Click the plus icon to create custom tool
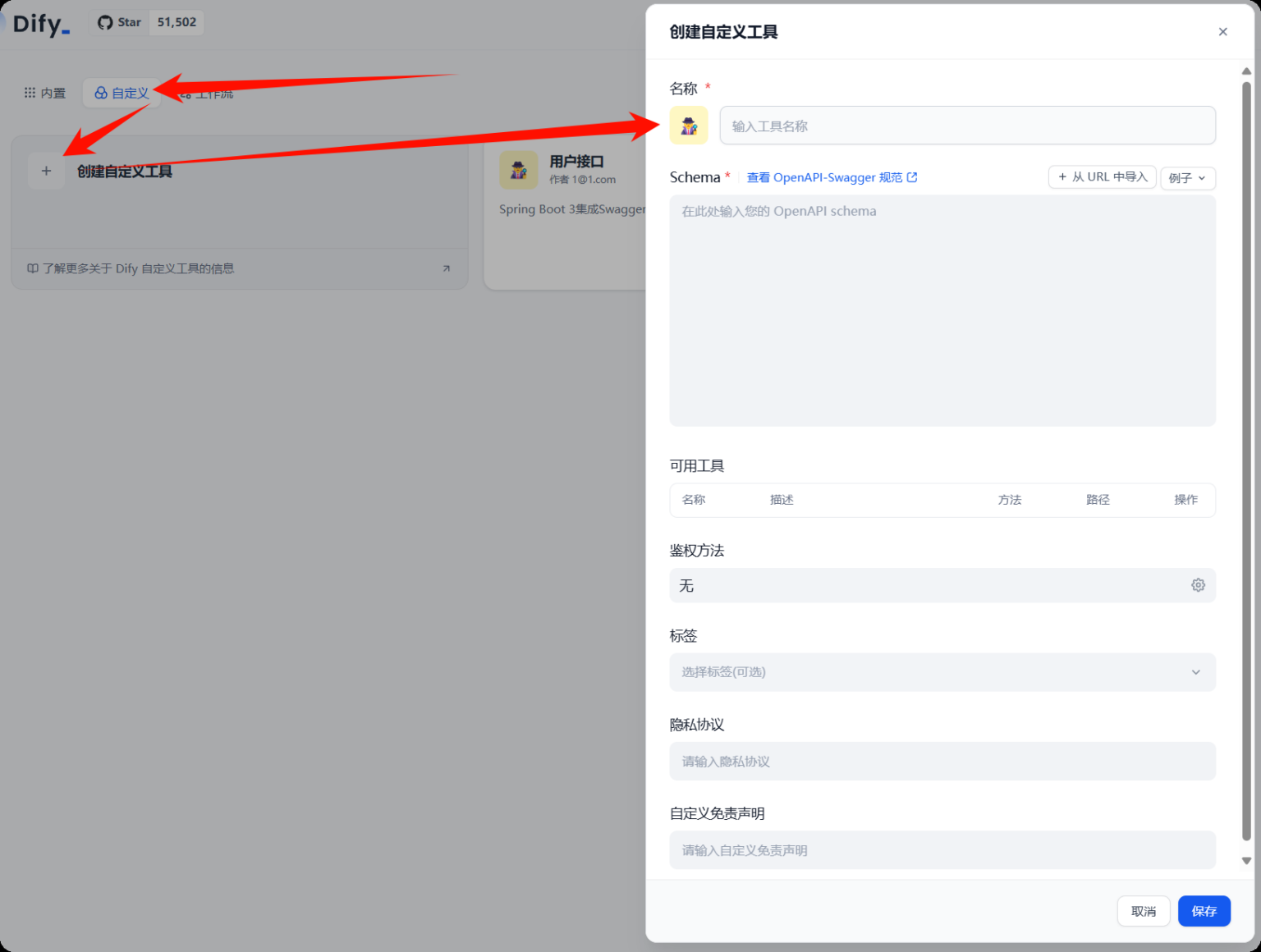1261x952 pixels. tap(46, 171)
